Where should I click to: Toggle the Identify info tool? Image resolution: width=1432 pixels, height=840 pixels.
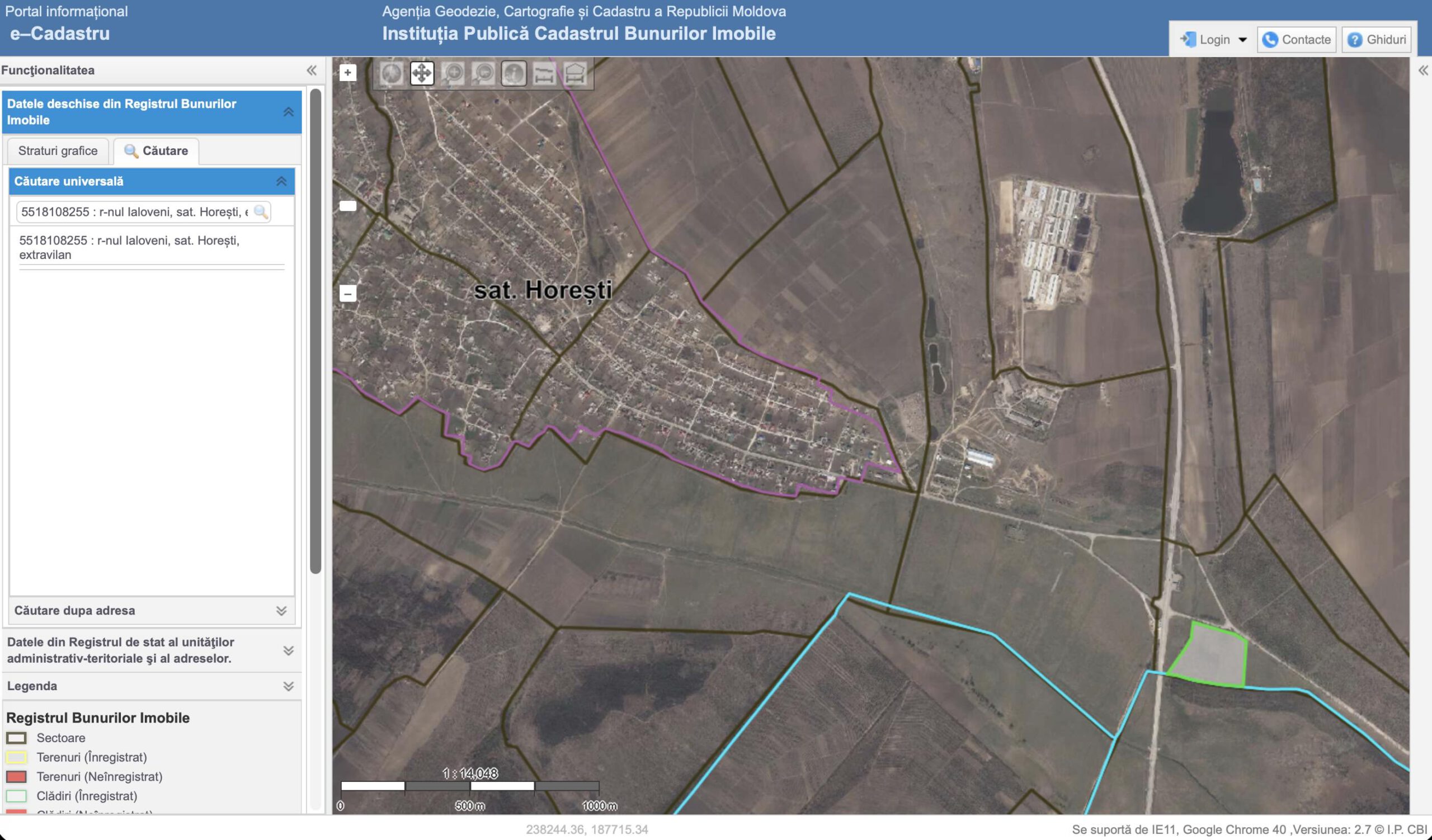[x=514, y=73]
